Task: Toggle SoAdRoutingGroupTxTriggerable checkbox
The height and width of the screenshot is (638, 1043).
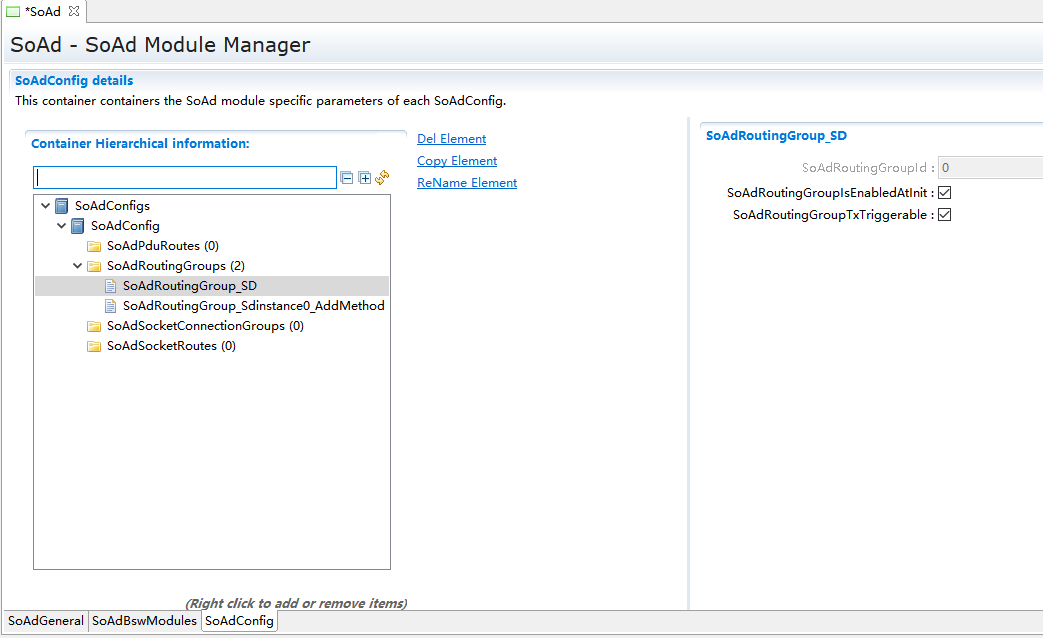Action: 944,214
